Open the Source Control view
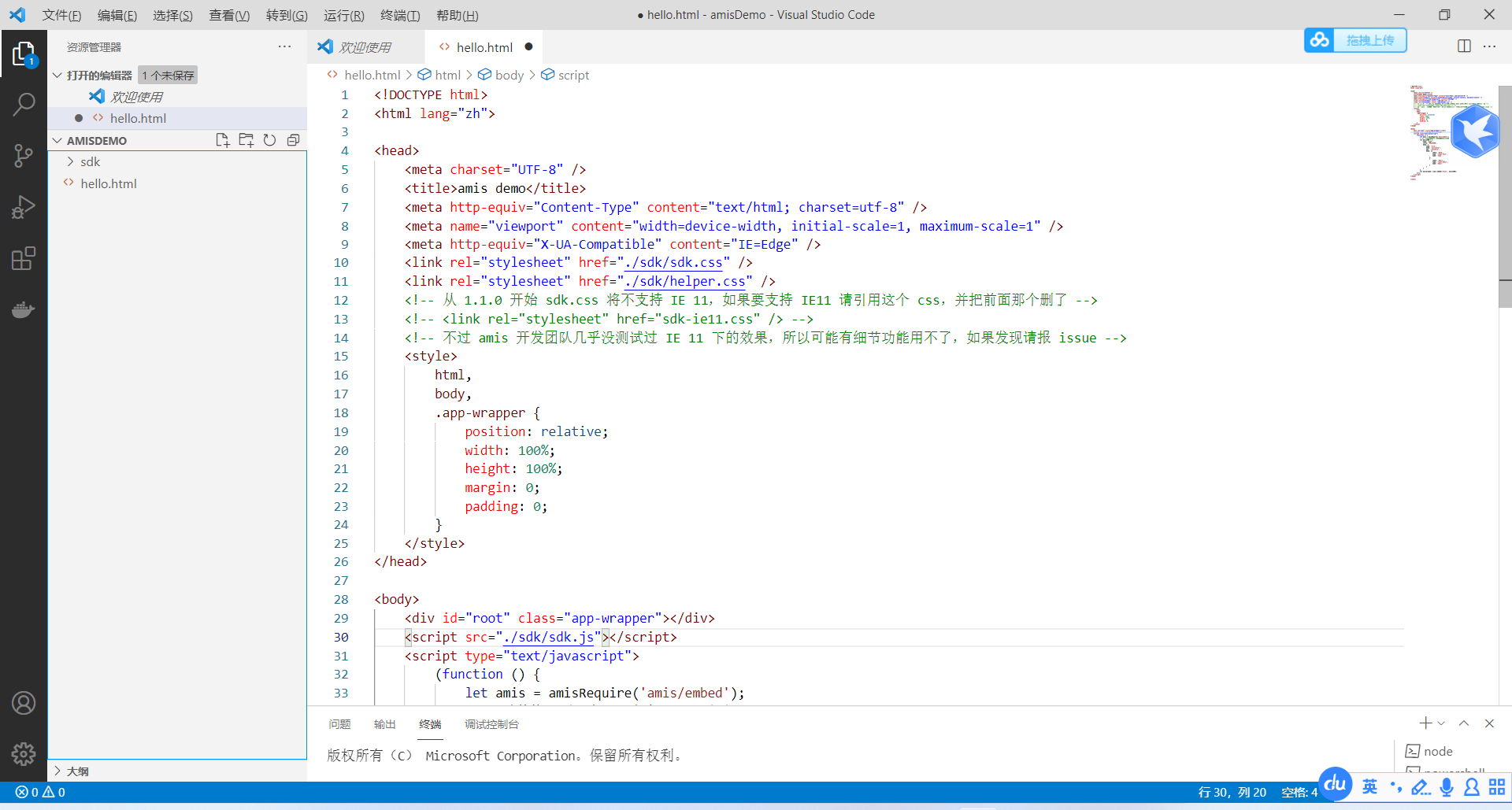Viewport: 1512px width, 810px height. pos(24,155)
